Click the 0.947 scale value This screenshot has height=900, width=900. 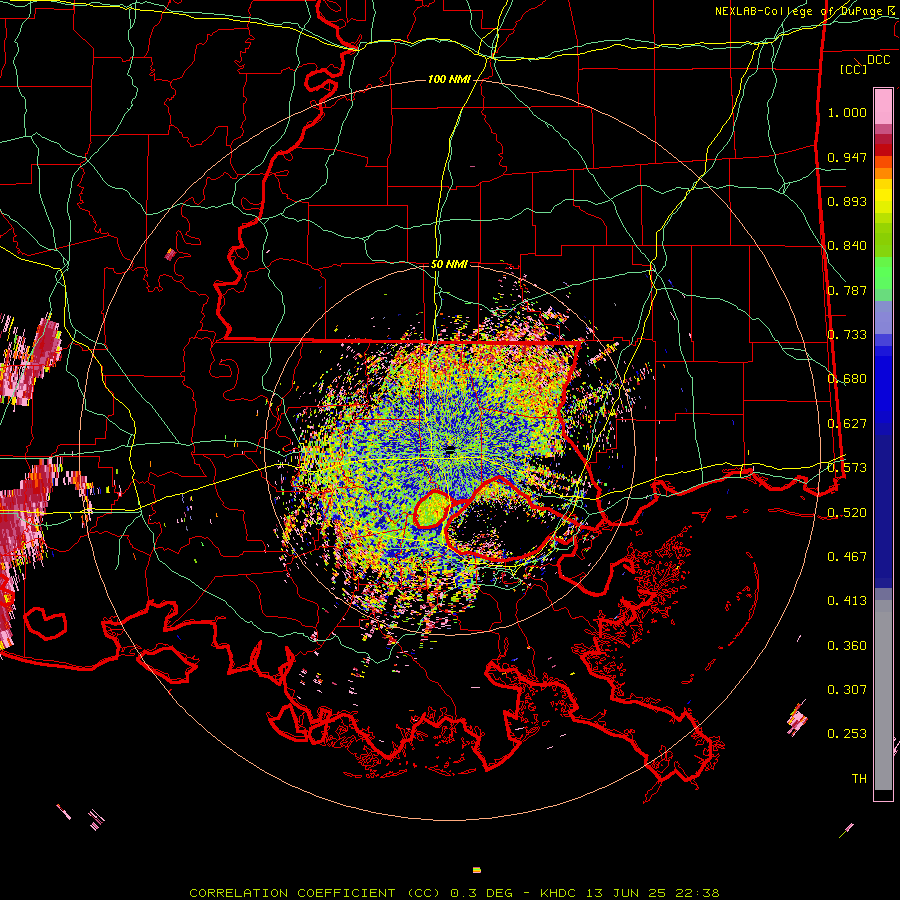pos(847,157)
